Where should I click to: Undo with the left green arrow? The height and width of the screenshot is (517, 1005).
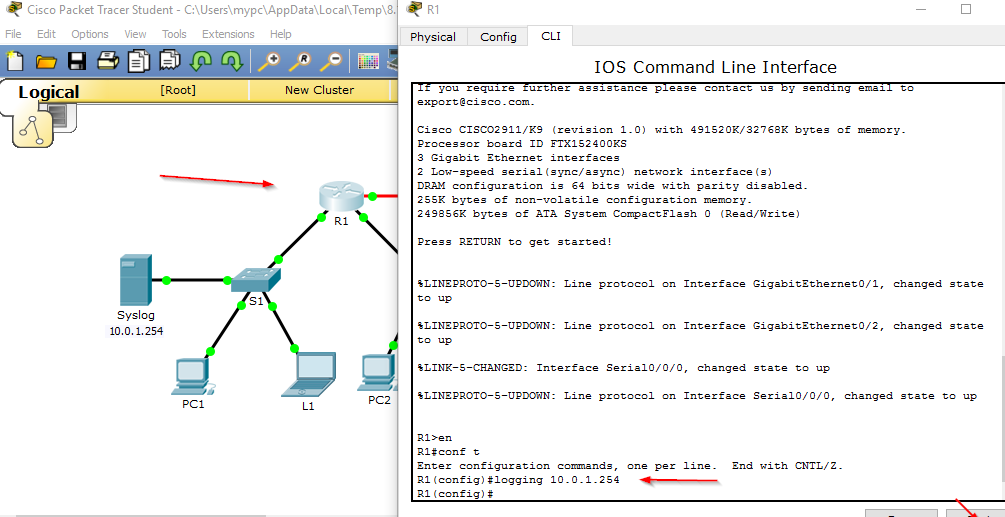coord(201,62)
